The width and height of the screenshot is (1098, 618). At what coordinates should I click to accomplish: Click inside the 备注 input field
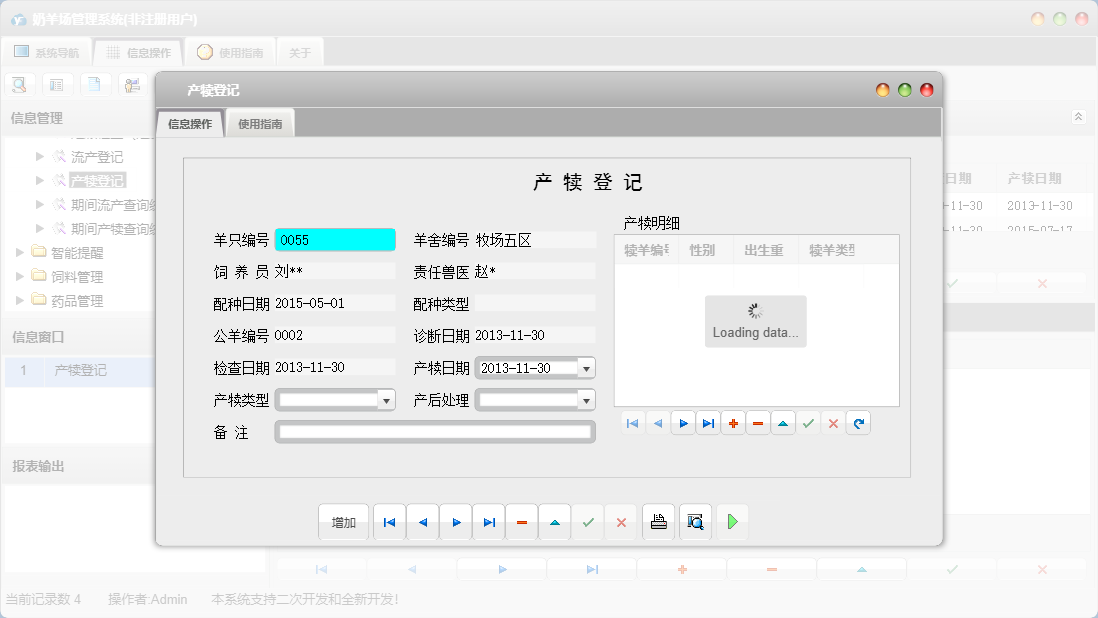click(435, 432)
